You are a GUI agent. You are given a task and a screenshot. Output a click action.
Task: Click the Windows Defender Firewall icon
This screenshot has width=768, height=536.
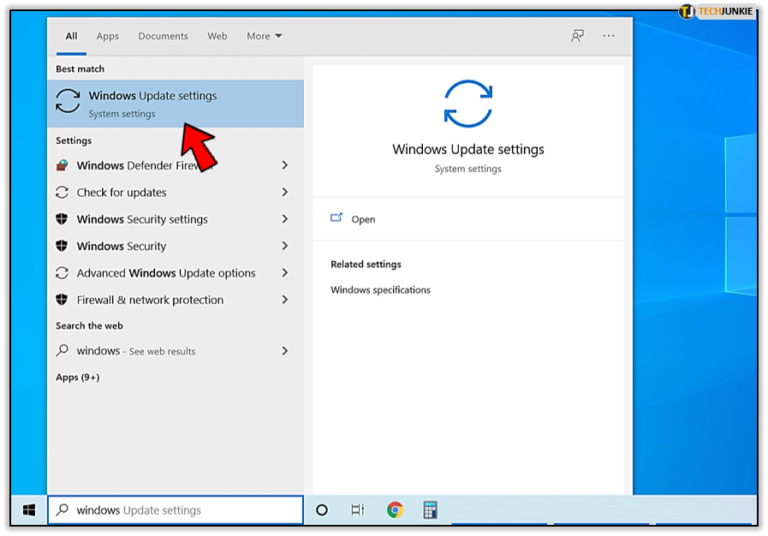tap(62, 166)
